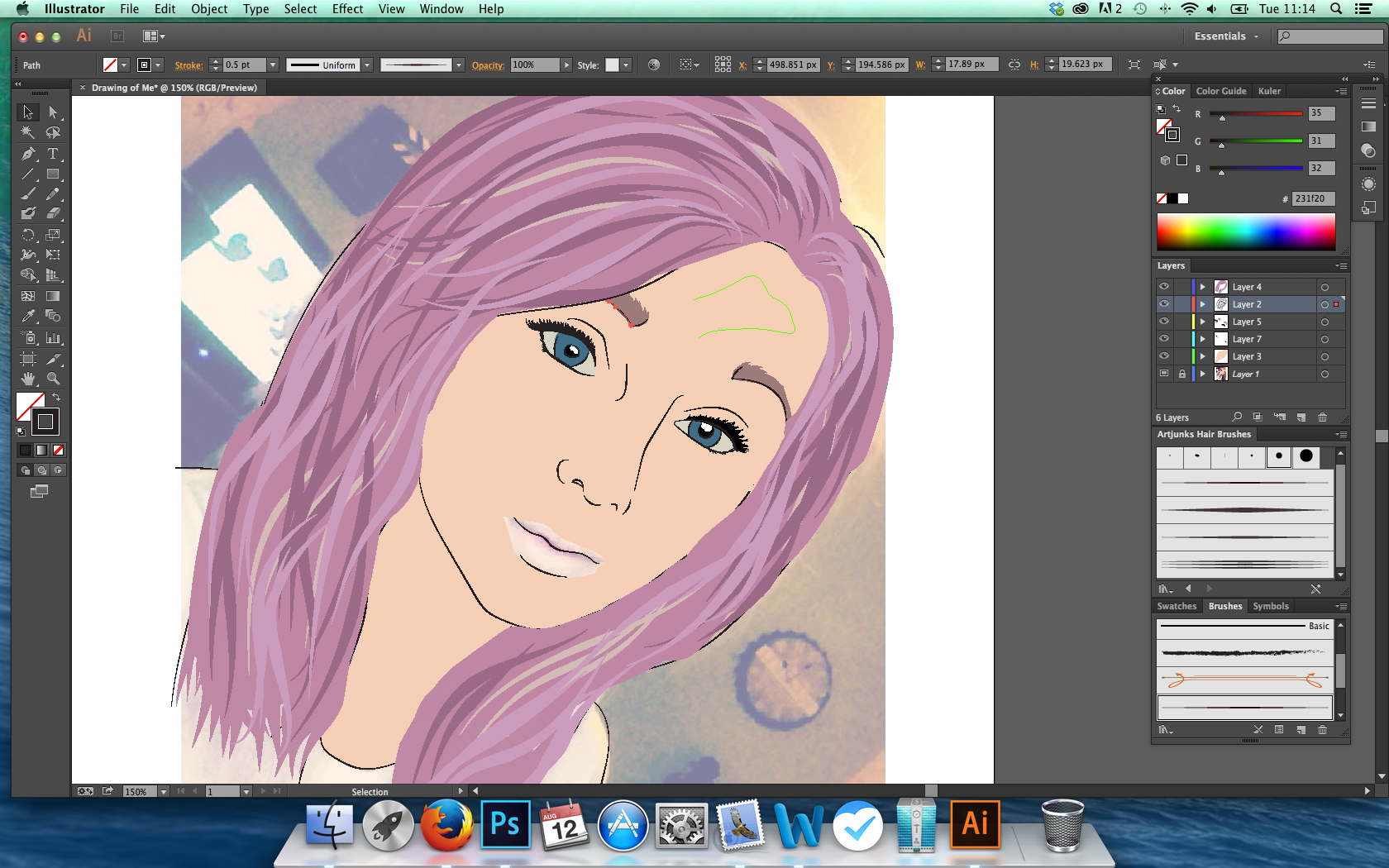This screenshot has height=868, width=1389.
Task: Select the Rotate tool
Action: (x=28, y=235)
